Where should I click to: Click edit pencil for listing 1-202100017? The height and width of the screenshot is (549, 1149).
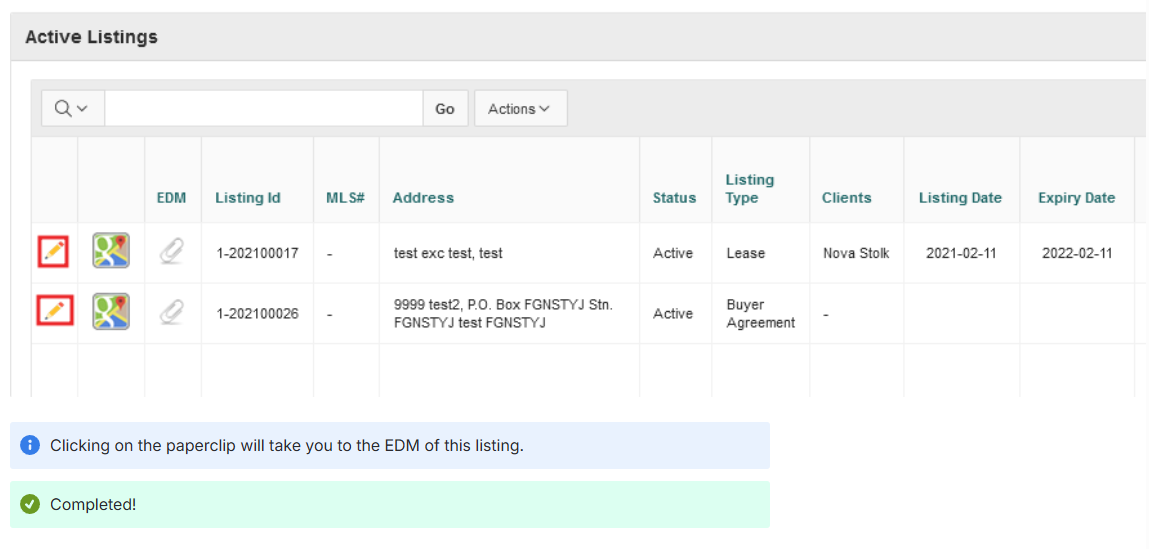(54, 252)
